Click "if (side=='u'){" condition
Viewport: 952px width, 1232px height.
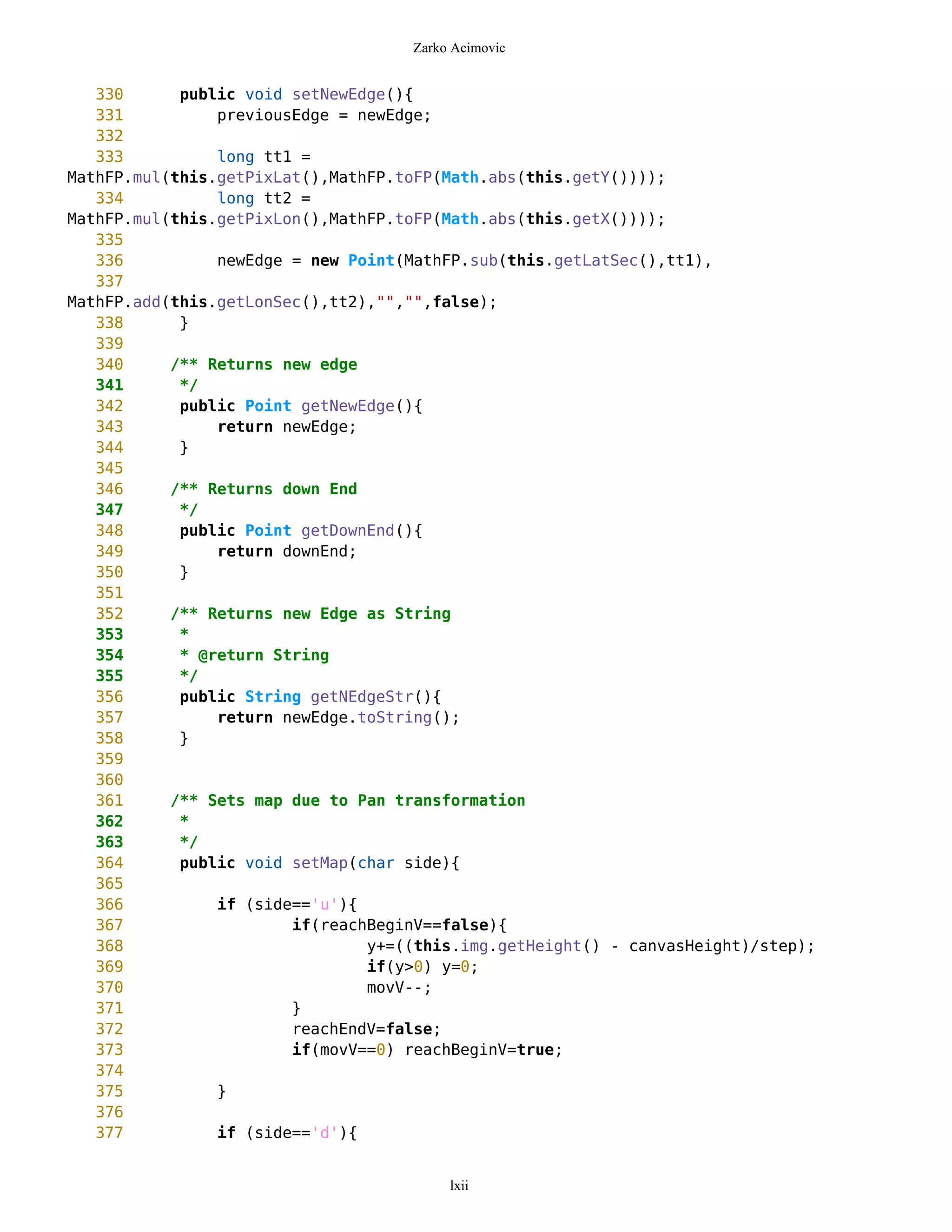tap(287, 905)
